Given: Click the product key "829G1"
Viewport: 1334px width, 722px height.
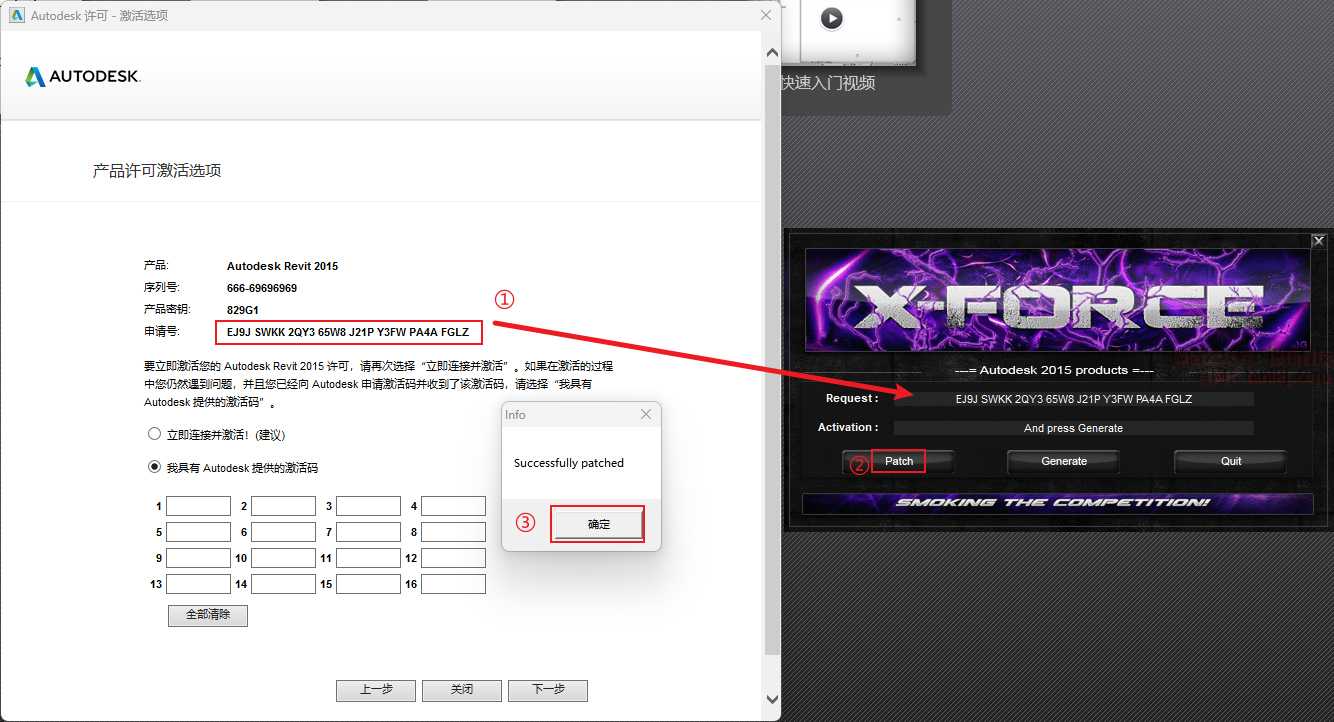Looking at the screenshot, I should [x=243, y=310].
